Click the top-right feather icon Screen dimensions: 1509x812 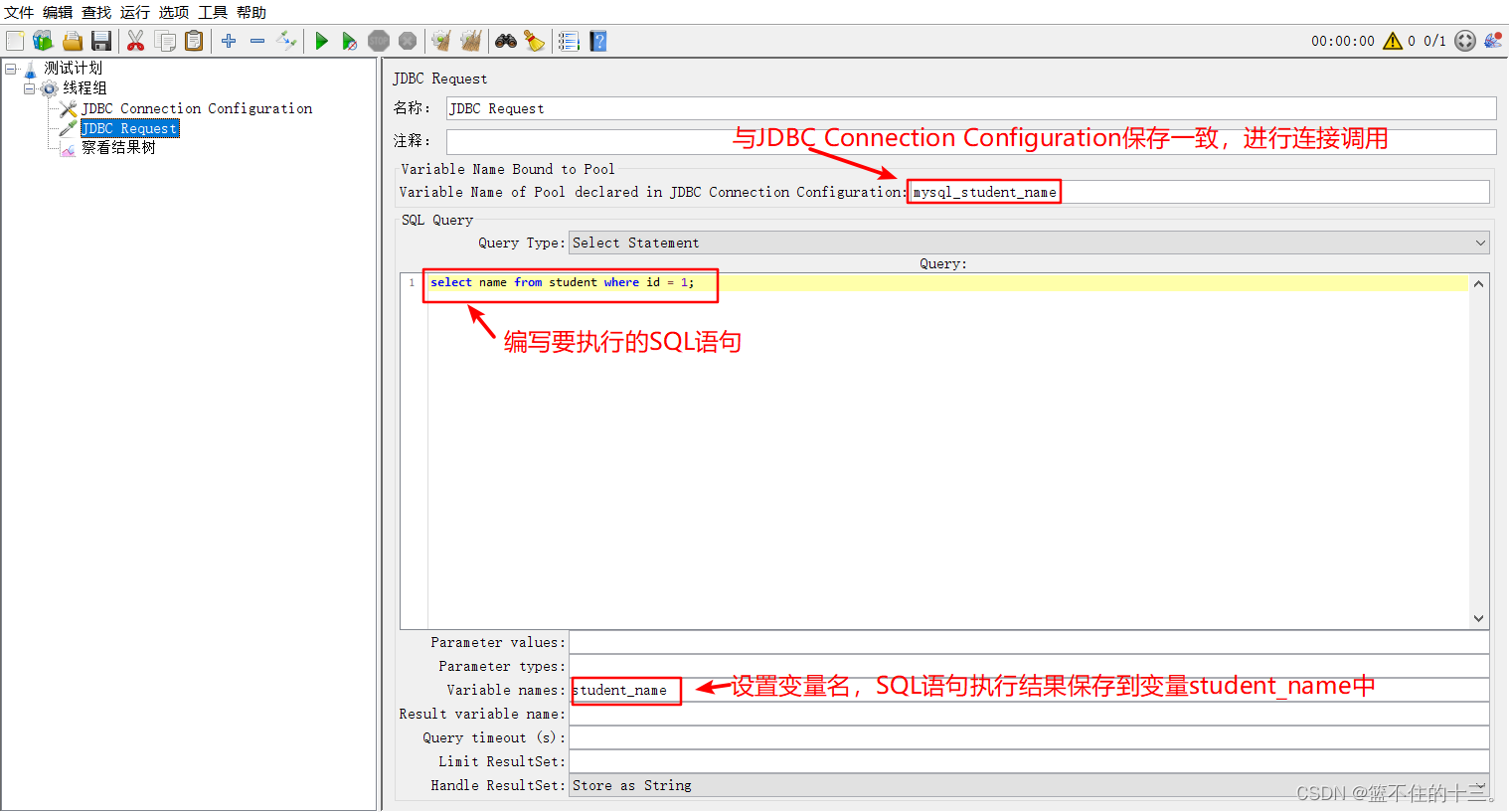coord(1493,41)
